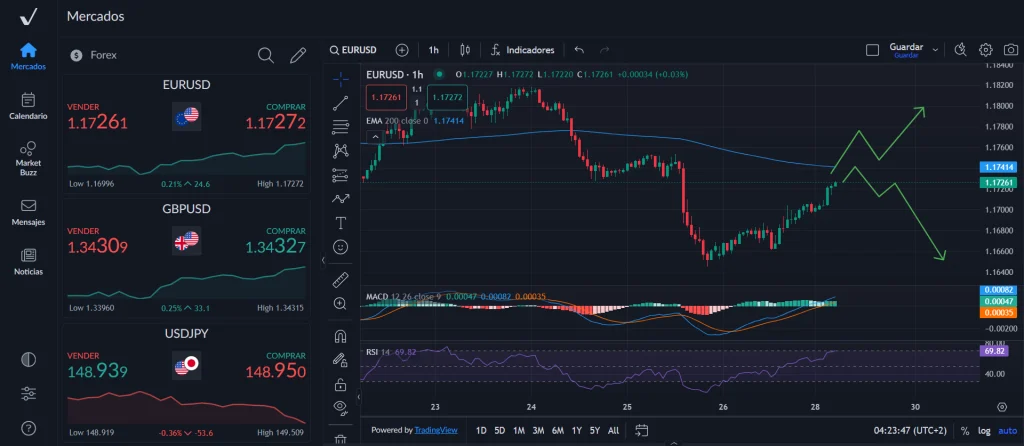
Task: Toggle the log scale option
Action: click(x=985, y=430)
